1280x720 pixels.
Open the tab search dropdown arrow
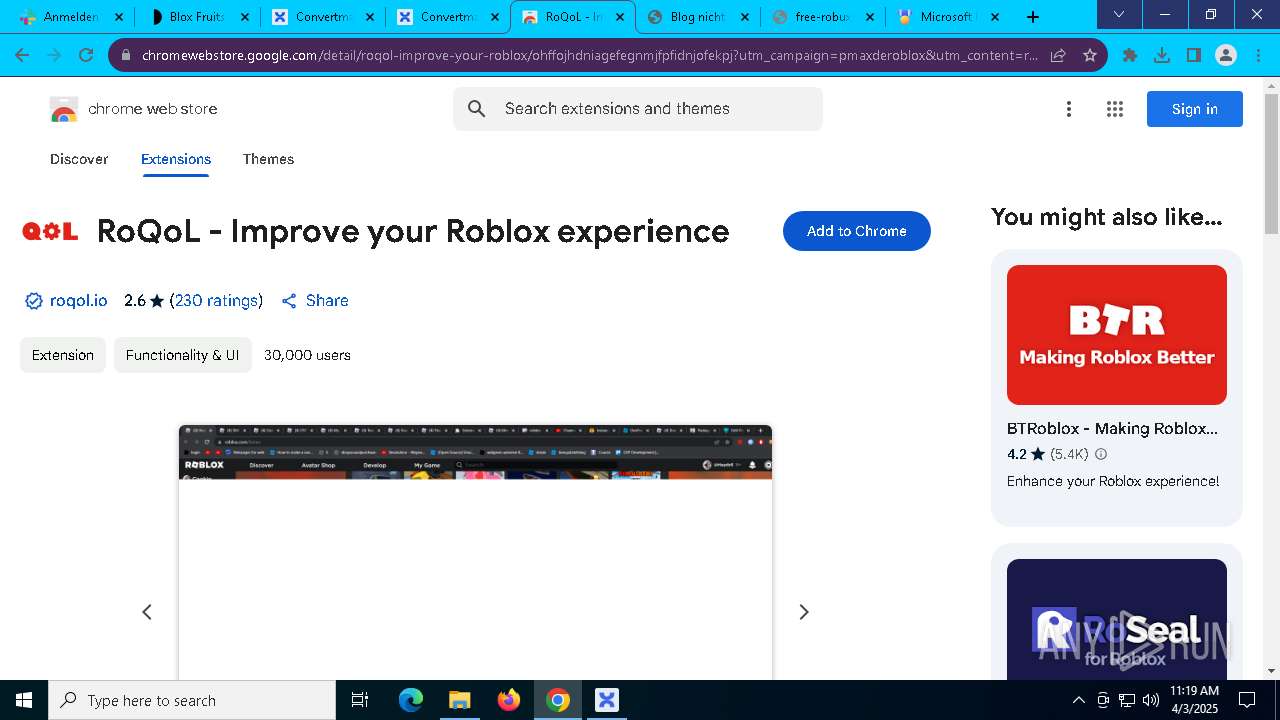1119,15
